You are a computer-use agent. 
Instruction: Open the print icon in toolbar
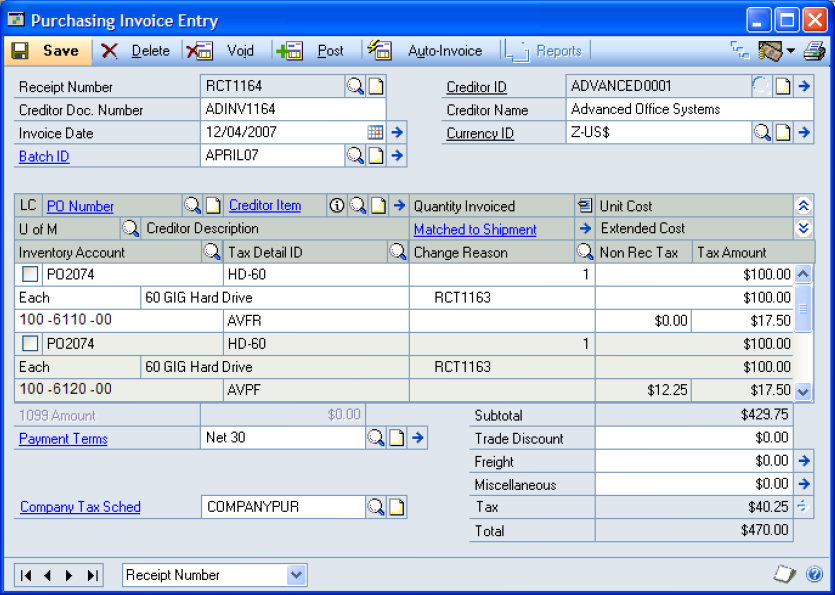pos(815,51)
